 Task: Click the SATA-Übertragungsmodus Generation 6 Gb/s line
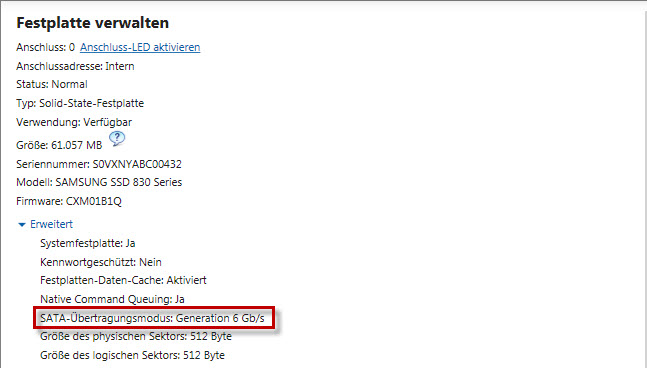tap(152, 318)
